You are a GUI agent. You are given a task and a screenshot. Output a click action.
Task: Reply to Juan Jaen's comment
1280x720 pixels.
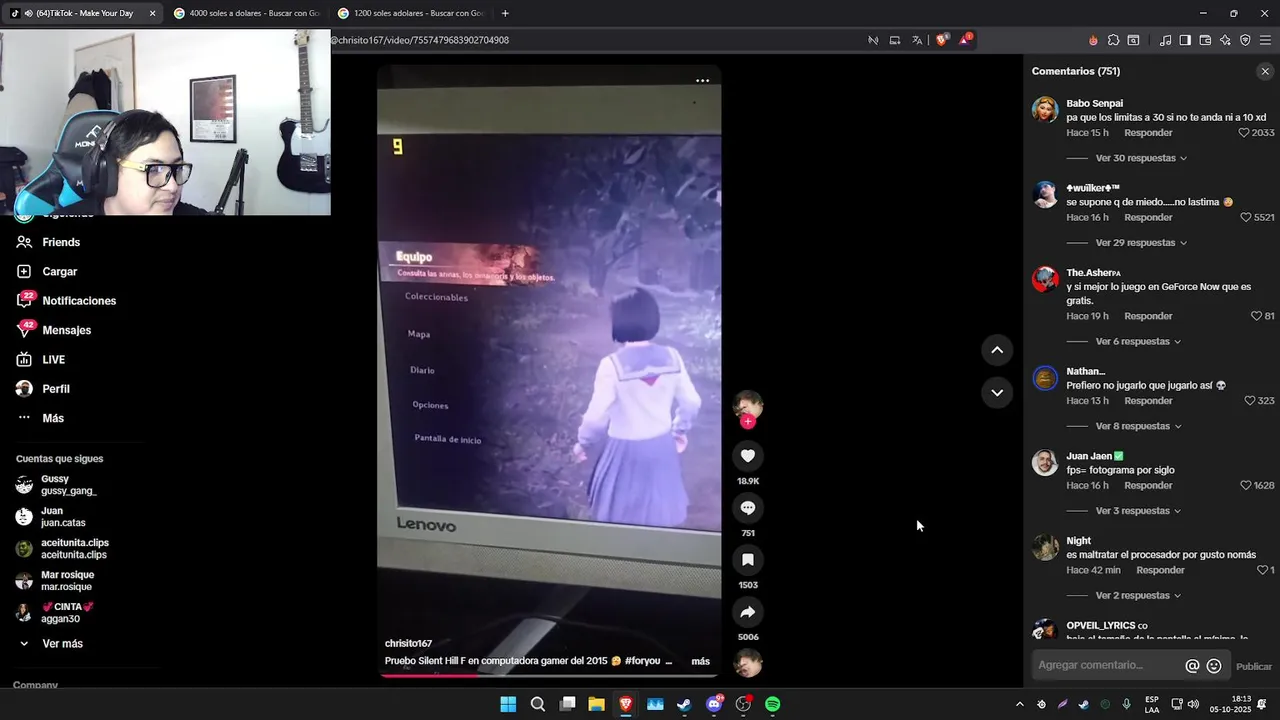coord(1148,485)
